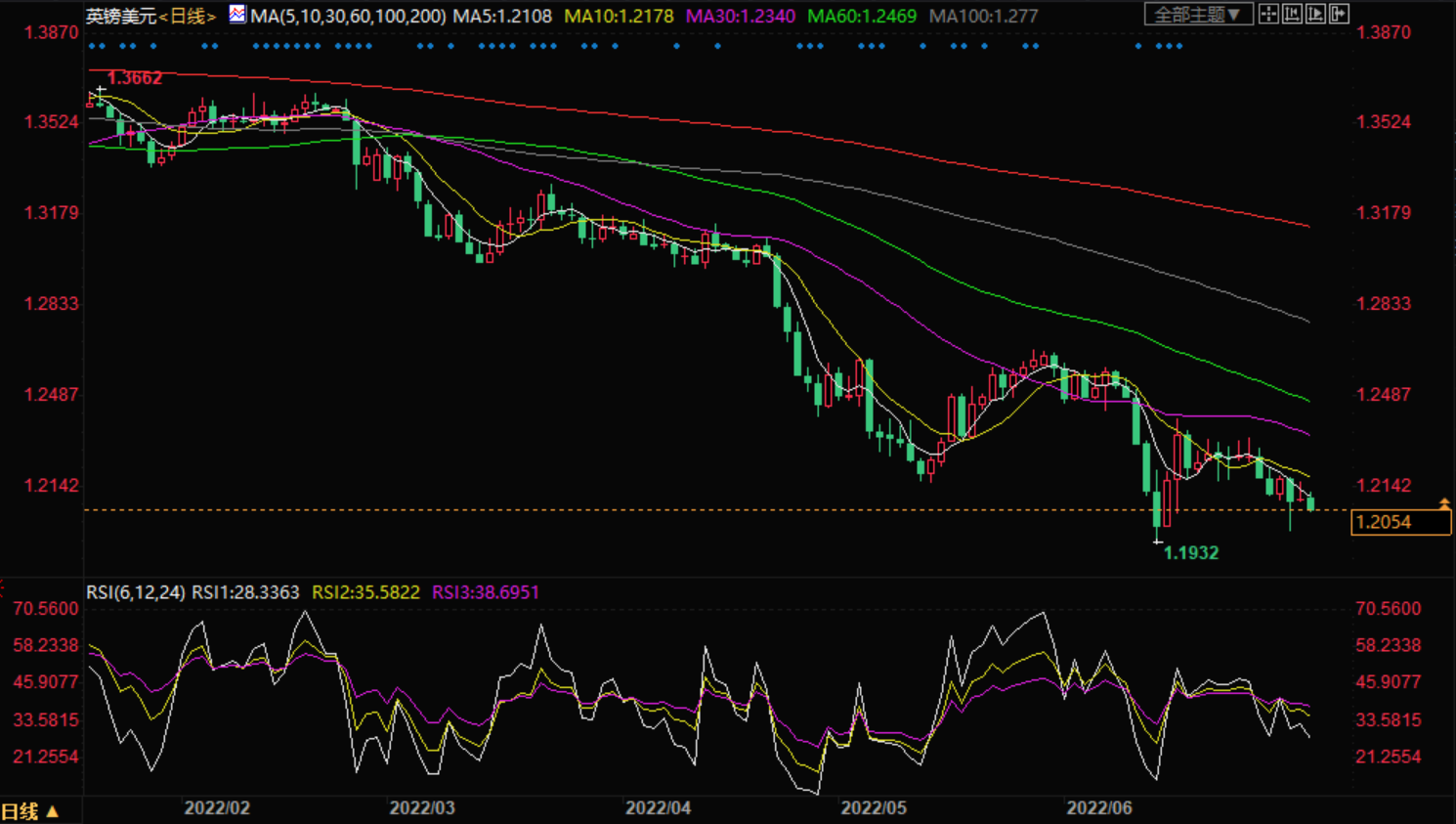Screen dimensions: 1456x824
Task: Click the 1.3870 label on the right price axis
Action: (1384, 32)
